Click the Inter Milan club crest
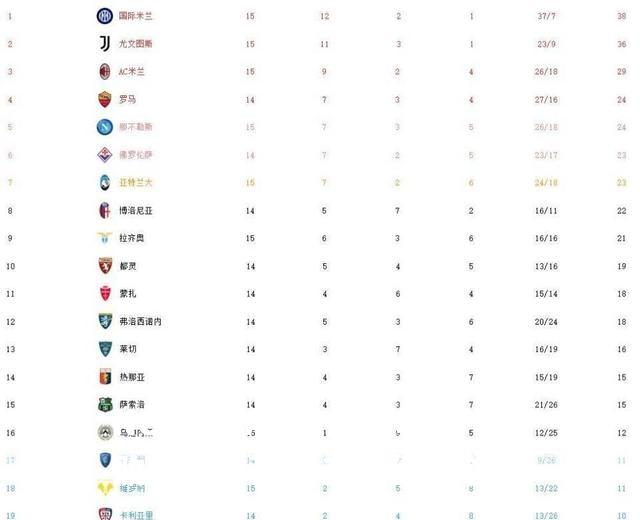This screenshot has height=520, width=640. click(x=104, y=16)
